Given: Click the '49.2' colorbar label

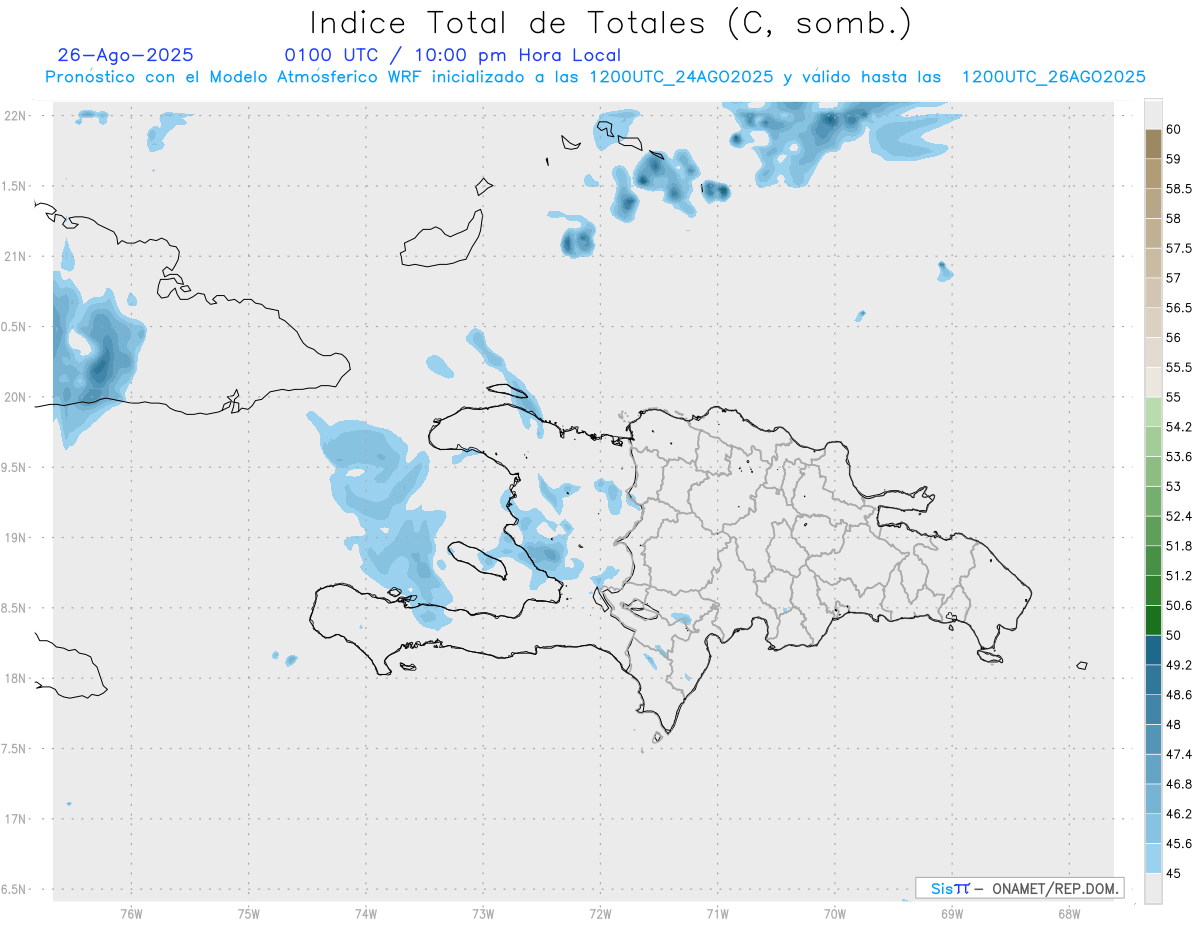Looking at the screenshot, I should 1179,665.
